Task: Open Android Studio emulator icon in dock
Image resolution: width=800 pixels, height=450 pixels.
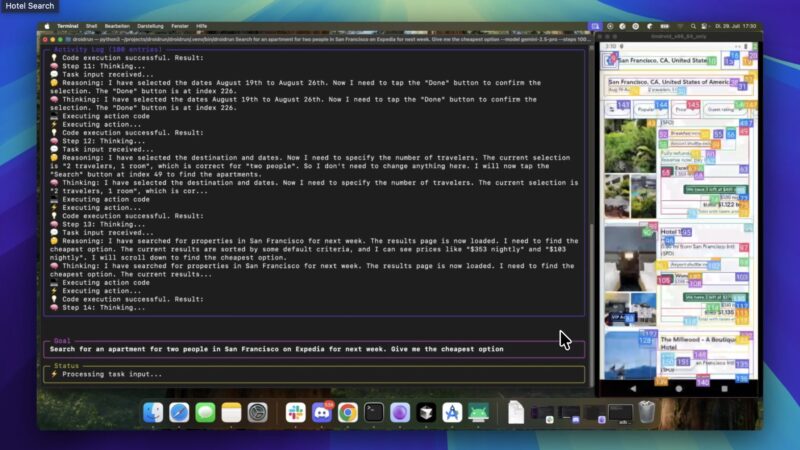Action: (477, 412)
